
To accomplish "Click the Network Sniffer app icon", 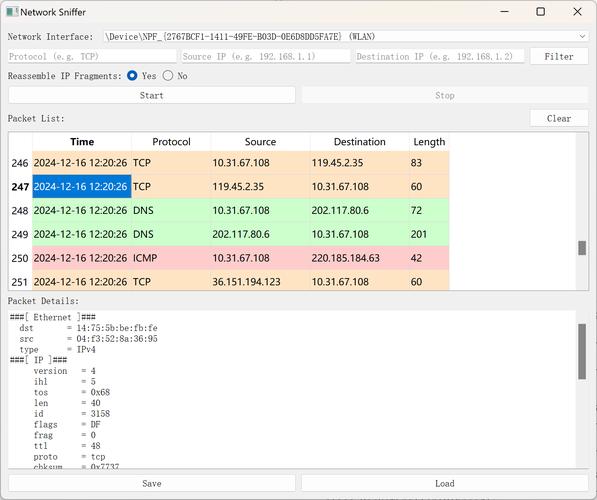I will point(12,12).
